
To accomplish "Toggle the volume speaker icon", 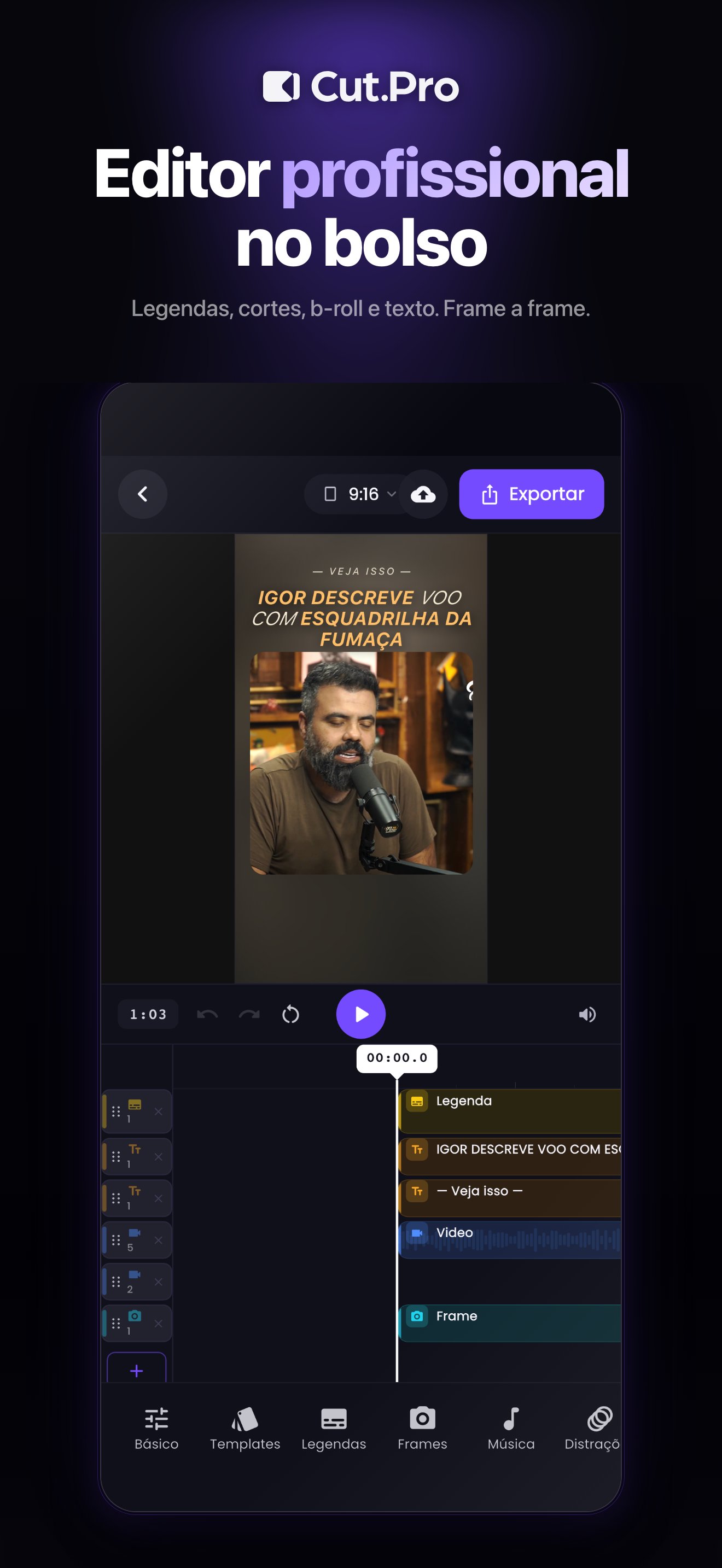I will [587, 1014].
